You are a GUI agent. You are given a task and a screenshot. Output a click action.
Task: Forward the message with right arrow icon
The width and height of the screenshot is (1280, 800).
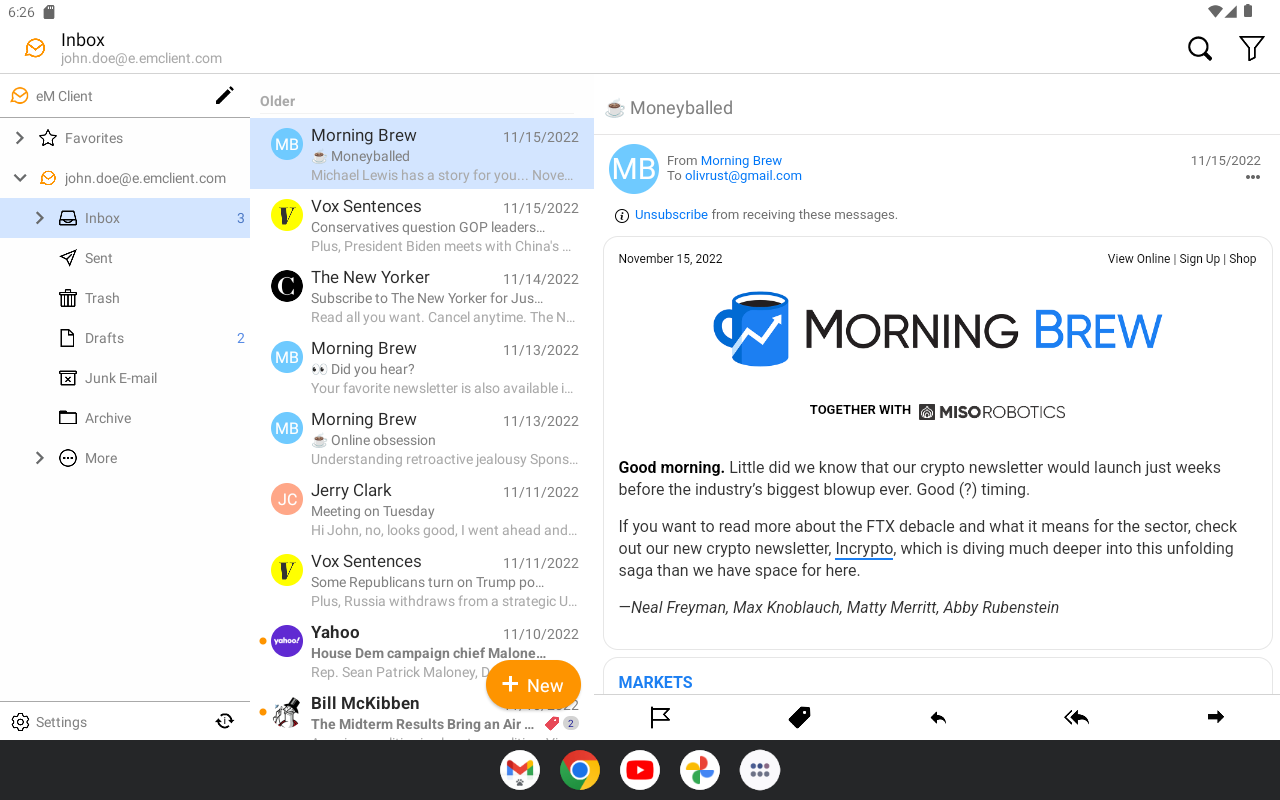1216,717
